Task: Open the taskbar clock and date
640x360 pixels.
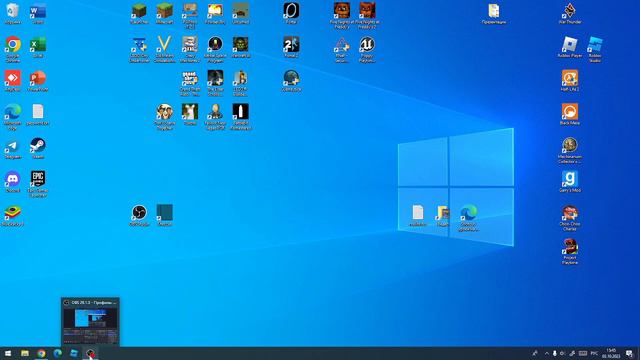Action: [611, 353]
